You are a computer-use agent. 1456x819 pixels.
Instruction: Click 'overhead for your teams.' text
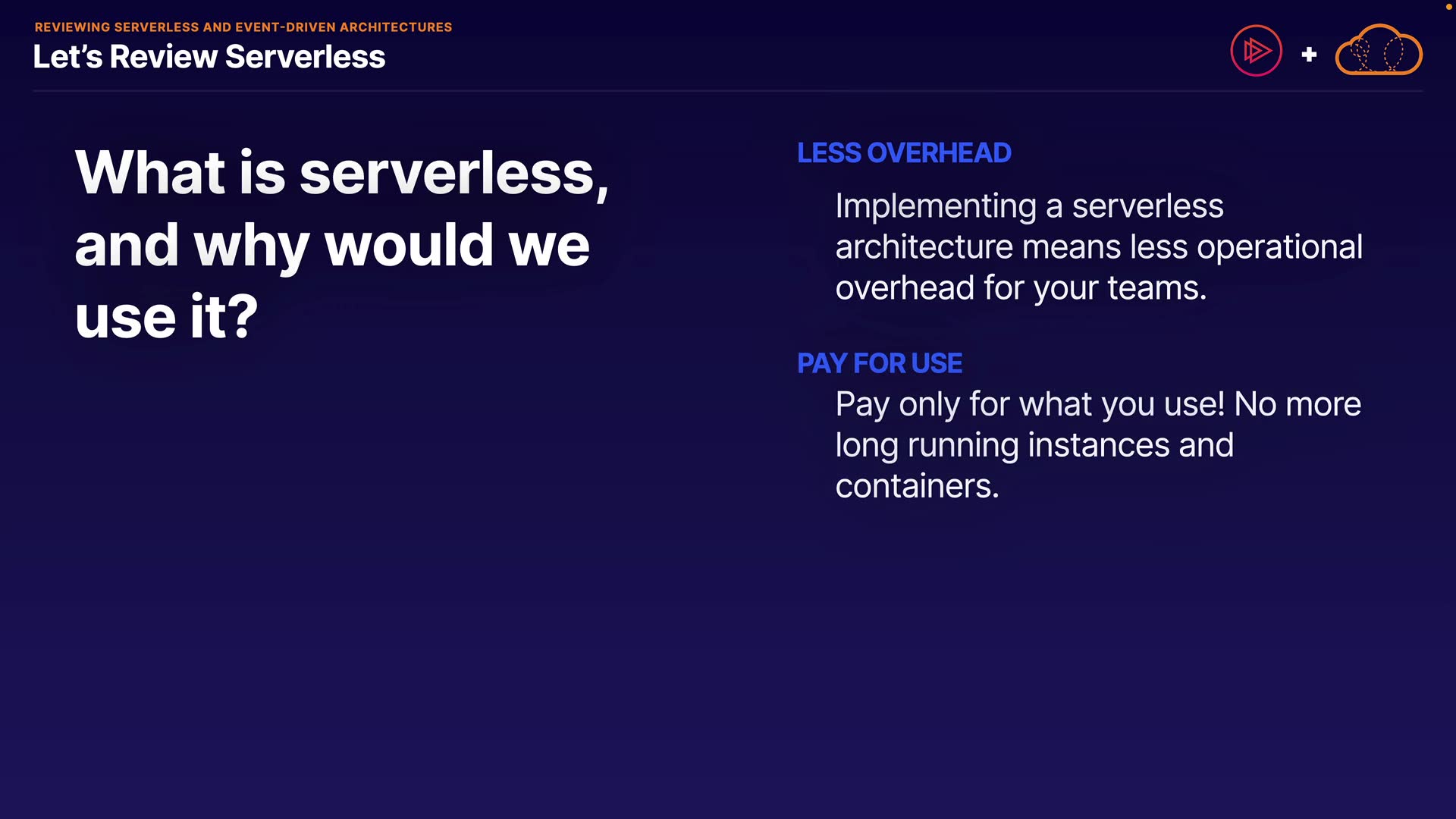click(1021, 288)
